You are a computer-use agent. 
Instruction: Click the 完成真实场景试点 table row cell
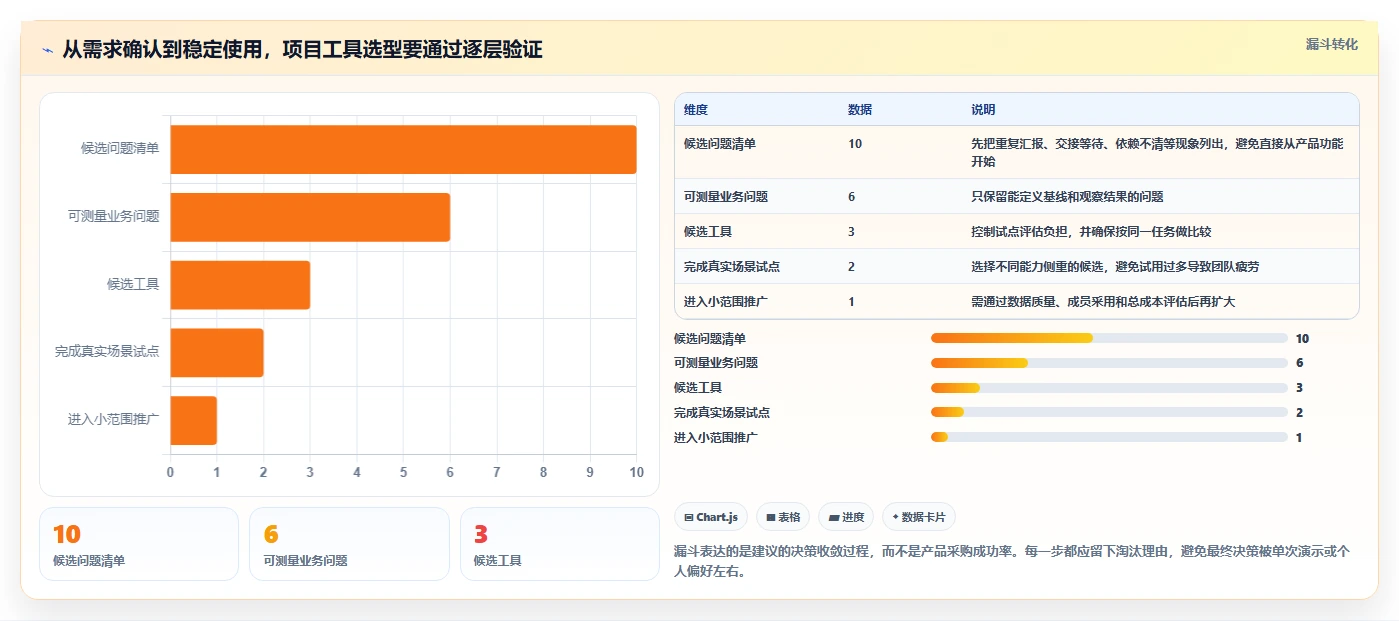(x=732, y=267)
